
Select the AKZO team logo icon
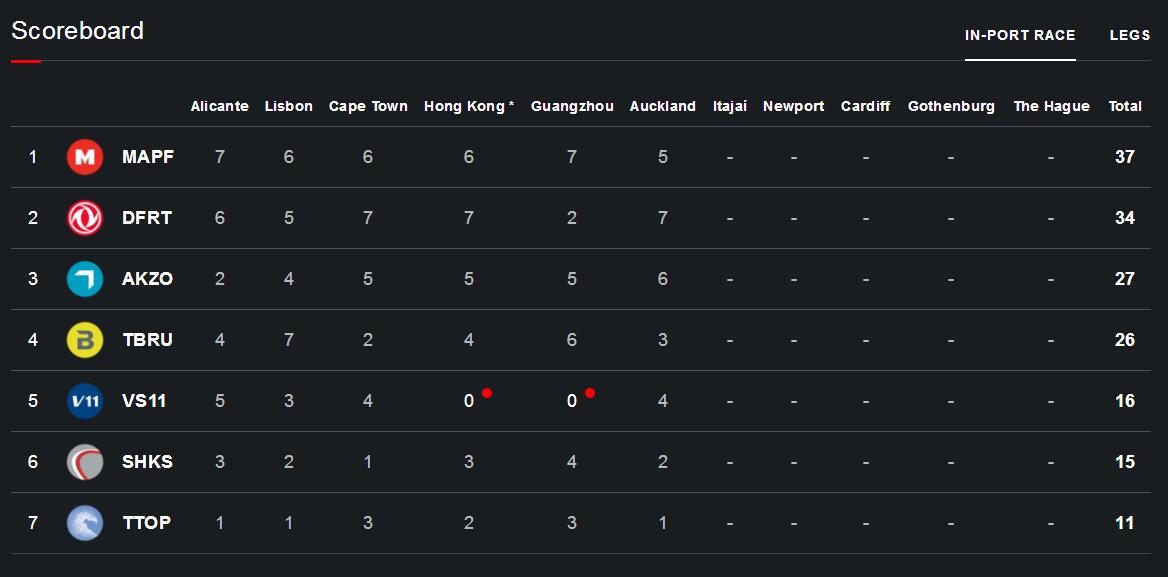85,279
